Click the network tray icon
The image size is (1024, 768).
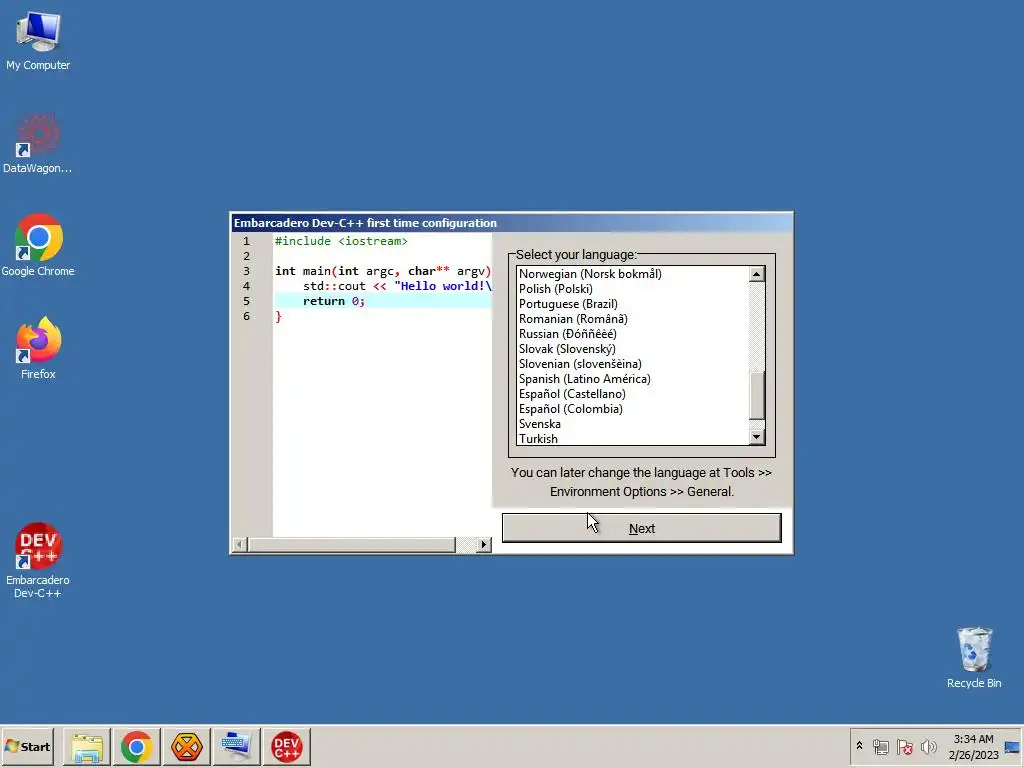pos(880,746)
